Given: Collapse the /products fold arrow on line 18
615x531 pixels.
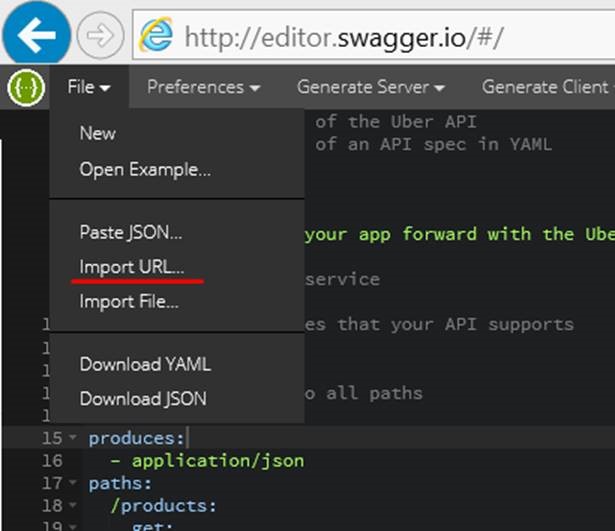Looking at the screenshot, I should point(73,505).
